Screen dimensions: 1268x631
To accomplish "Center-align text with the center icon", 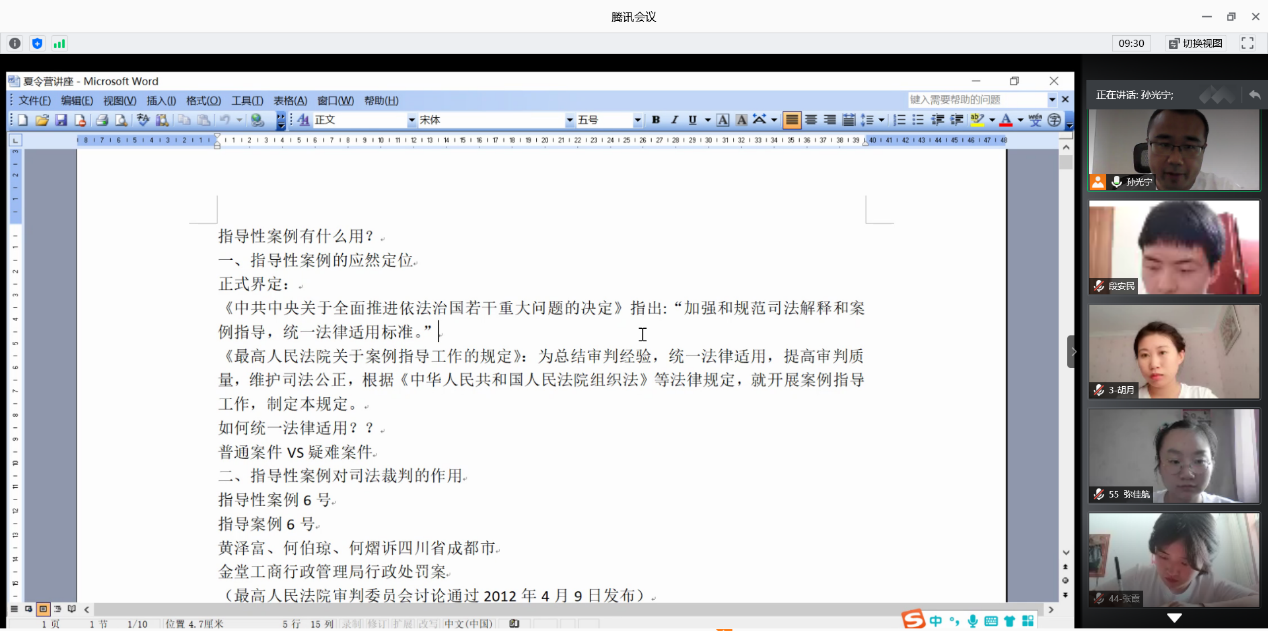I will [x=811, y=120].
